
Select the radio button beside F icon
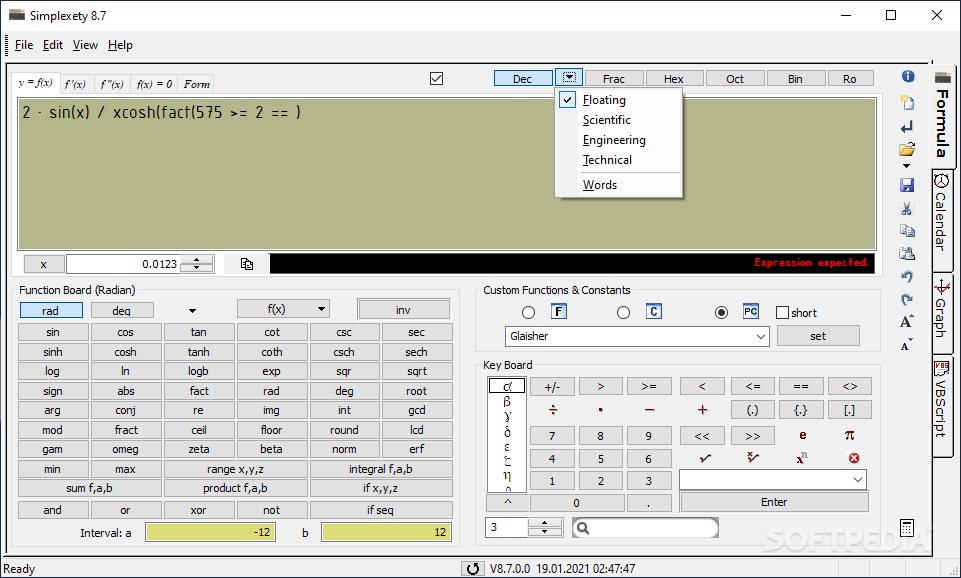(x=528, y=313)
